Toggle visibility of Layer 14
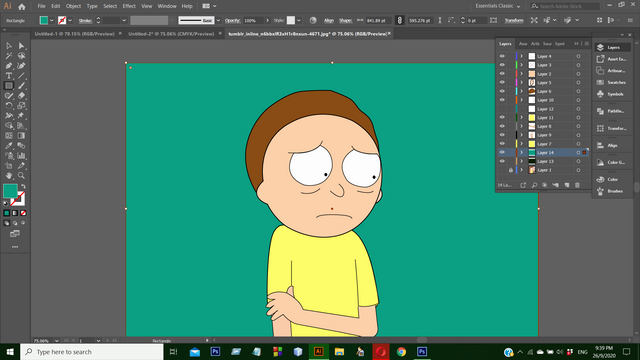The image size is (640, 360). [502, 152]
